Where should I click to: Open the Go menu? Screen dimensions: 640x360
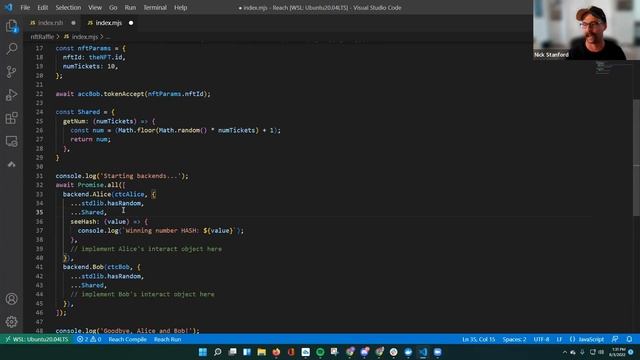113,7
